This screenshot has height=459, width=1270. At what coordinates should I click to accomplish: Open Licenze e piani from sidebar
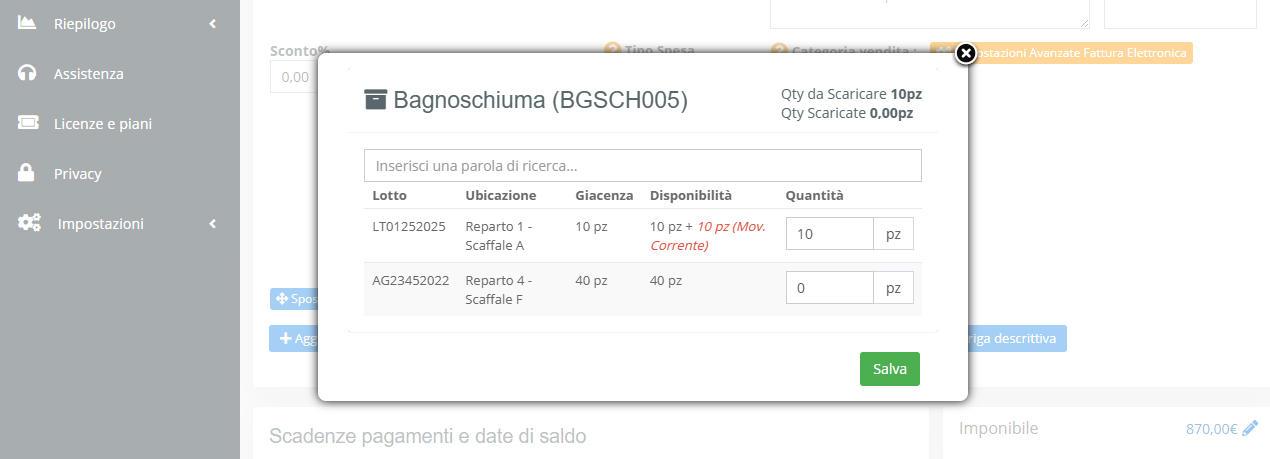(x=102, y=124)
